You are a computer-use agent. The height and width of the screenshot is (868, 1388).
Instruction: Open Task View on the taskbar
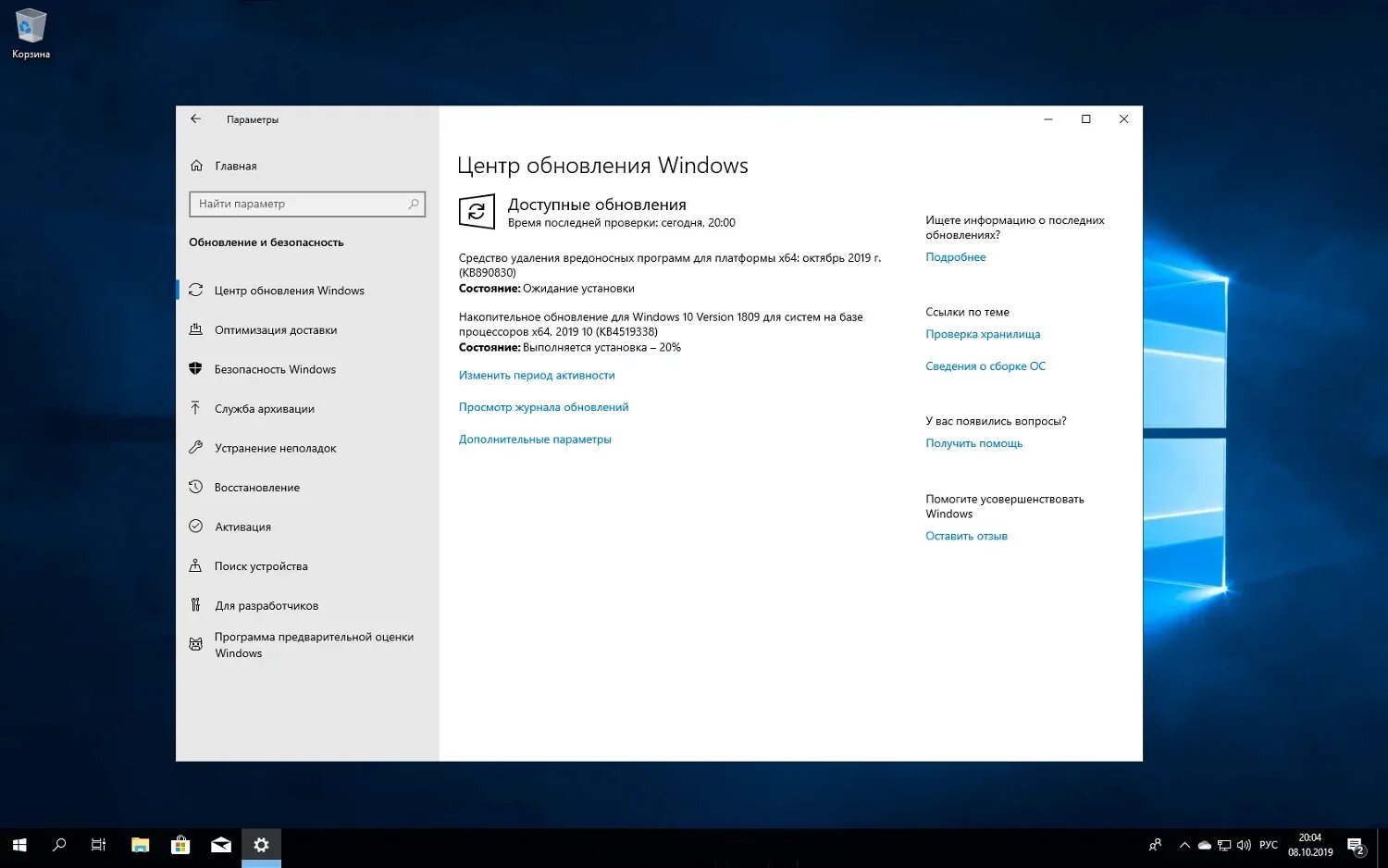coord(98,845)
